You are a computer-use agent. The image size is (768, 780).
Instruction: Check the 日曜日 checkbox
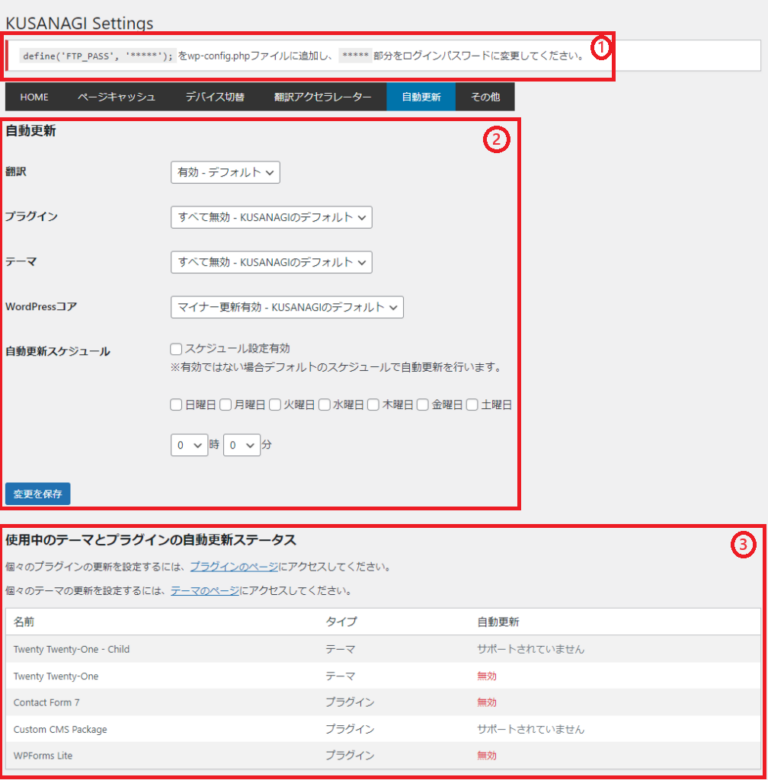click(176, 405)
